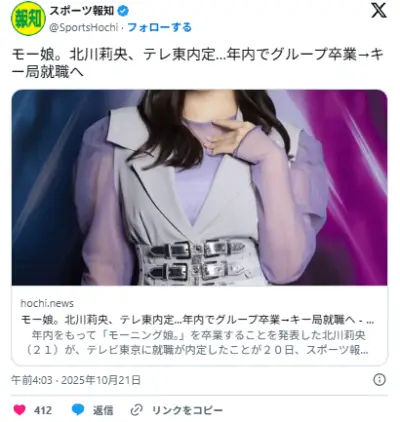Viewport: 400px width, 422px height.
Task: Click the post text about 北川莉央
Action: point(197,63)
